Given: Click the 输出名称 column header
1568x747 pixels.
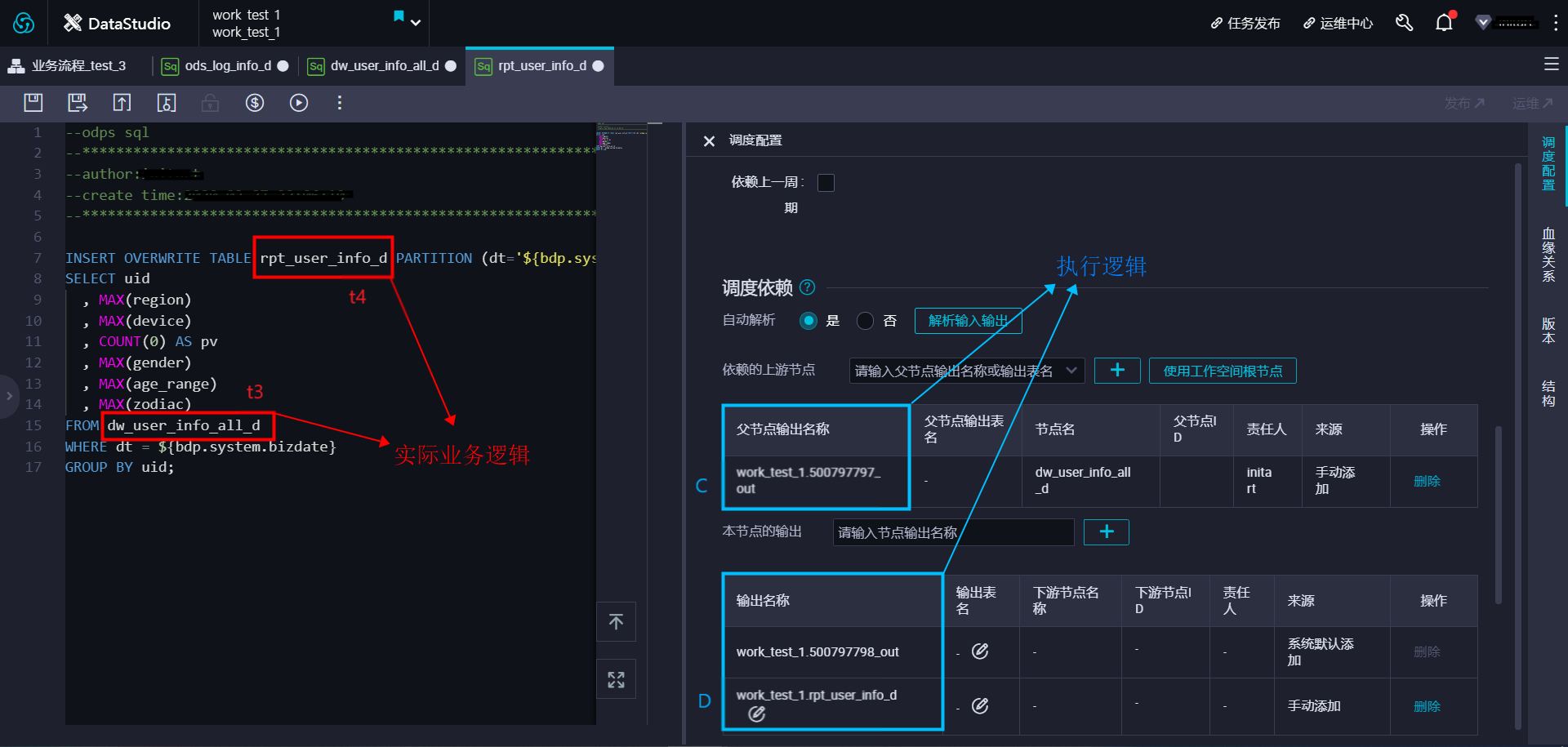Looking at the screenshot, I should coord(832,601).
